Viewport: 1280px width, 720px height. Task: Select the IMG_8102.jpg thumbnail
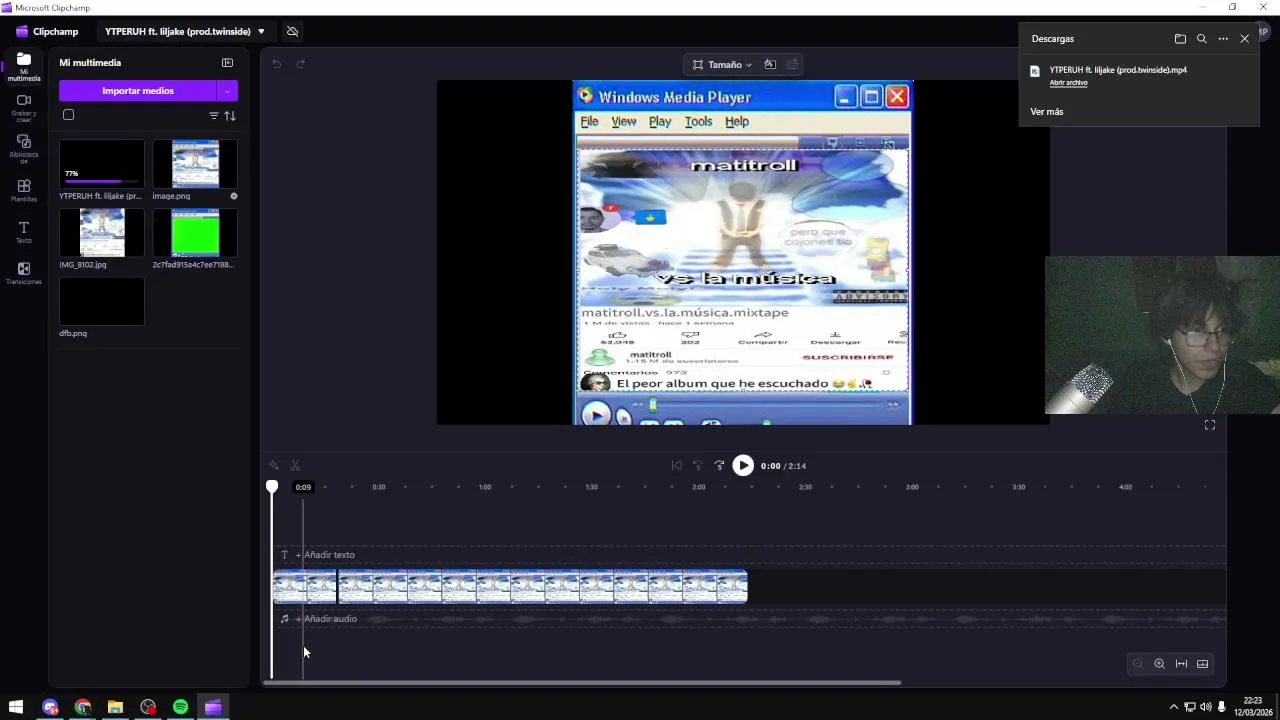tap(102, 233)
